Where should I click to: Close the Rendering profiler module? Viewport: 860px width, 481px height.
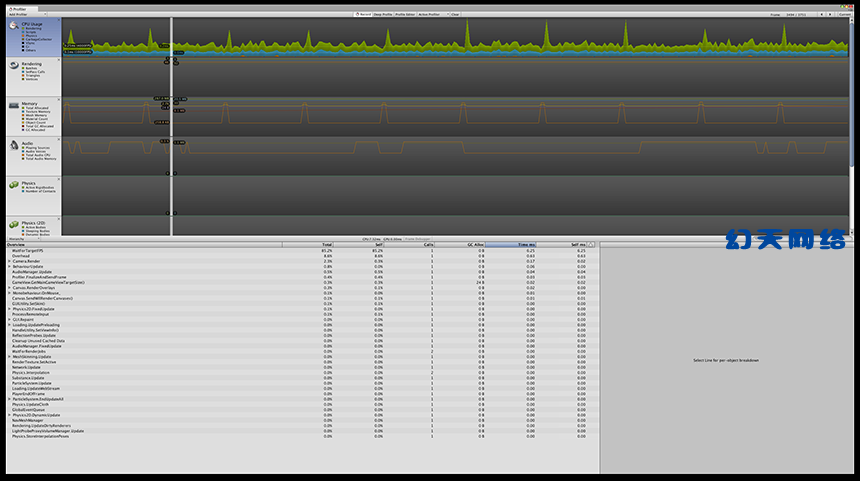[x=59, y=60]
